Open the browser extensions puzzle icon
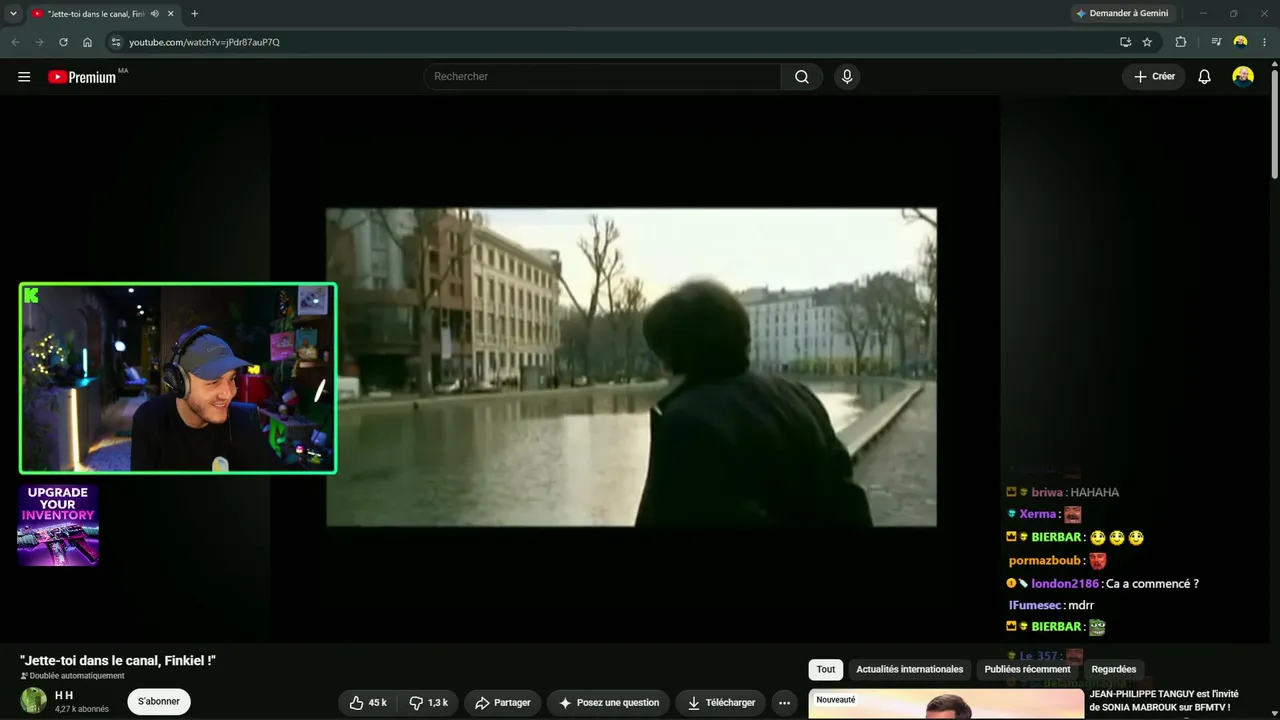The width and height of the screenshot is (1280, 720). [1181, 42]
